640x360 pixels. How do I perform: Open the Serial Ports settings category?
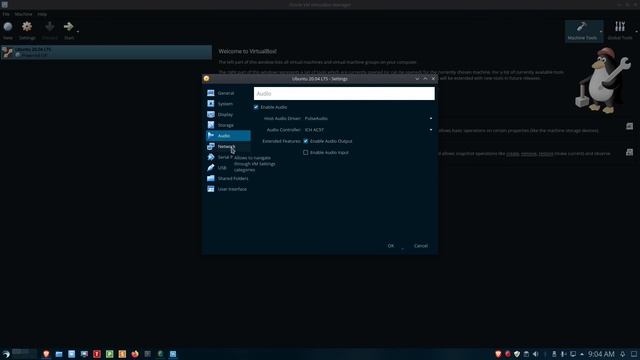tap(220, 157)
